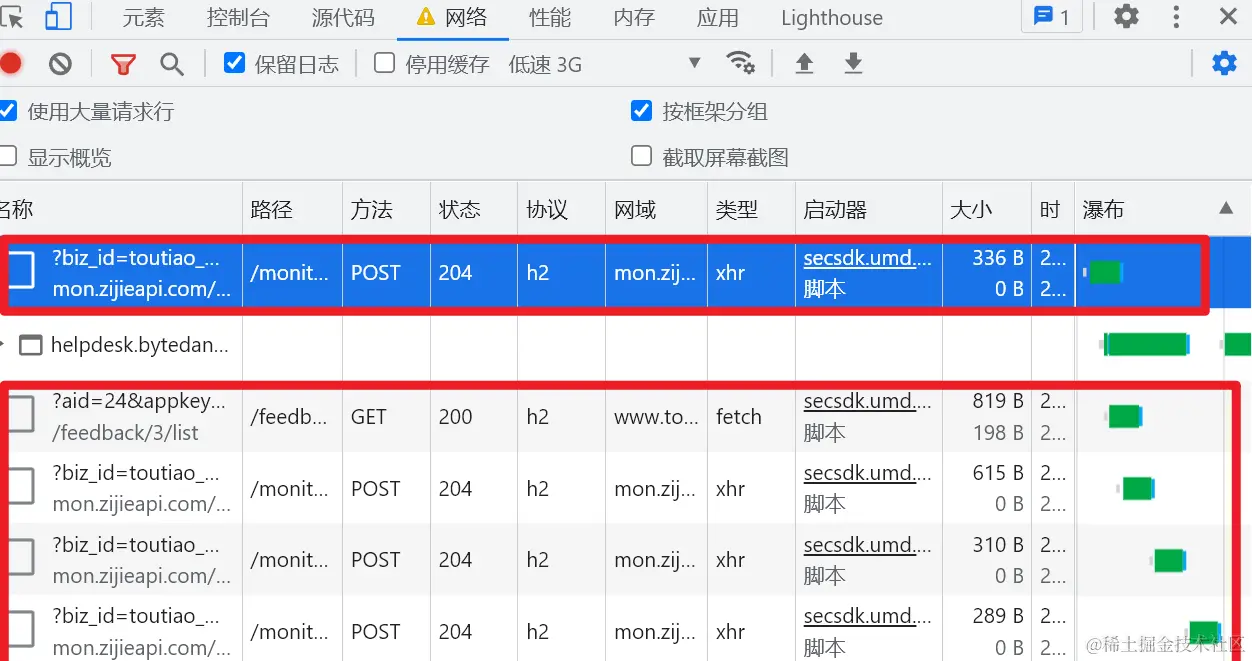Viewport: 1252px width, 661px height.
Task: Open the issues counter badge showing 1
Action: tap(1052, 16)
